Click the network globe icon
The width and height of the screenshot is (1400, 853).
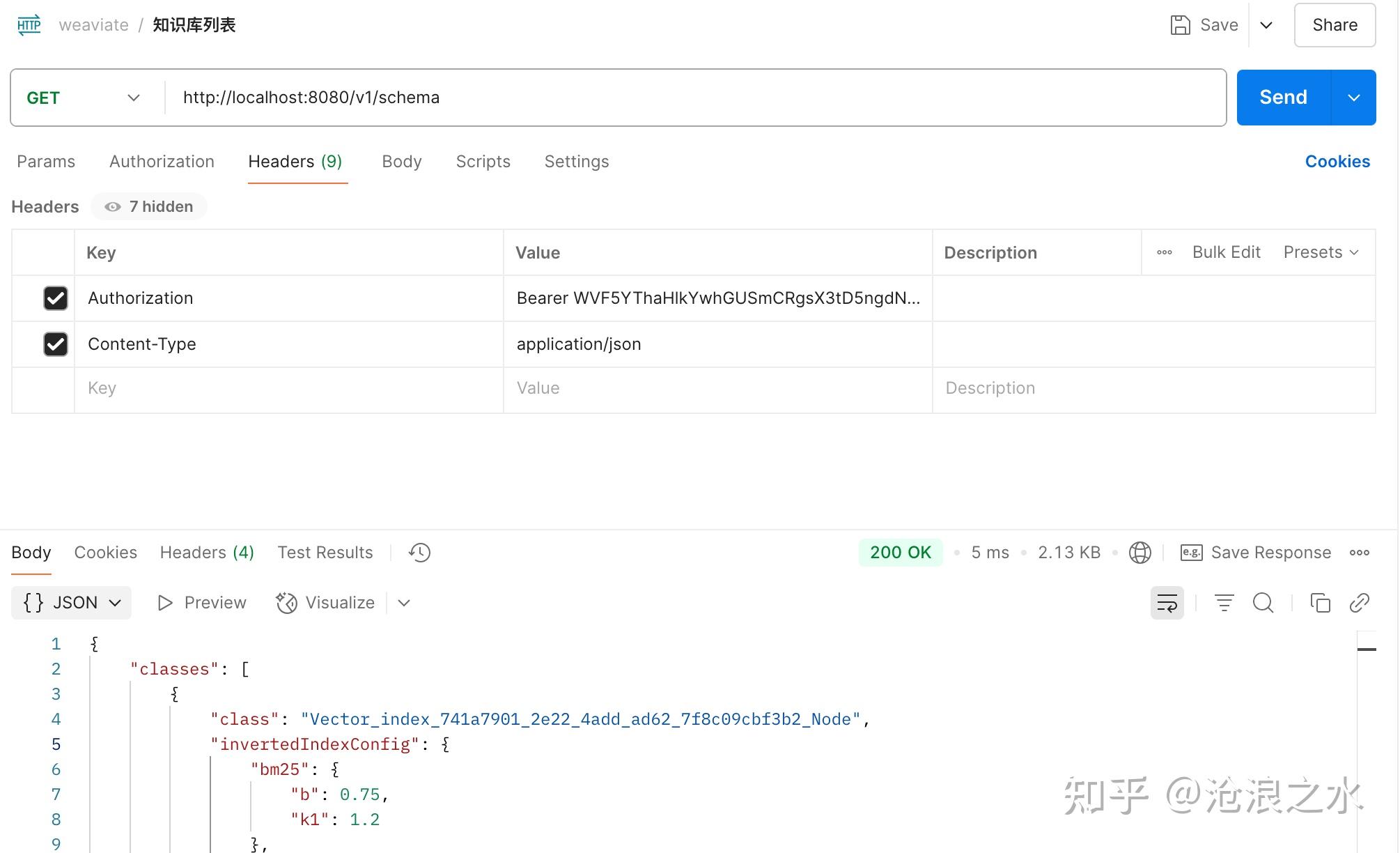pyautogui.click(x=1140, y=553)
